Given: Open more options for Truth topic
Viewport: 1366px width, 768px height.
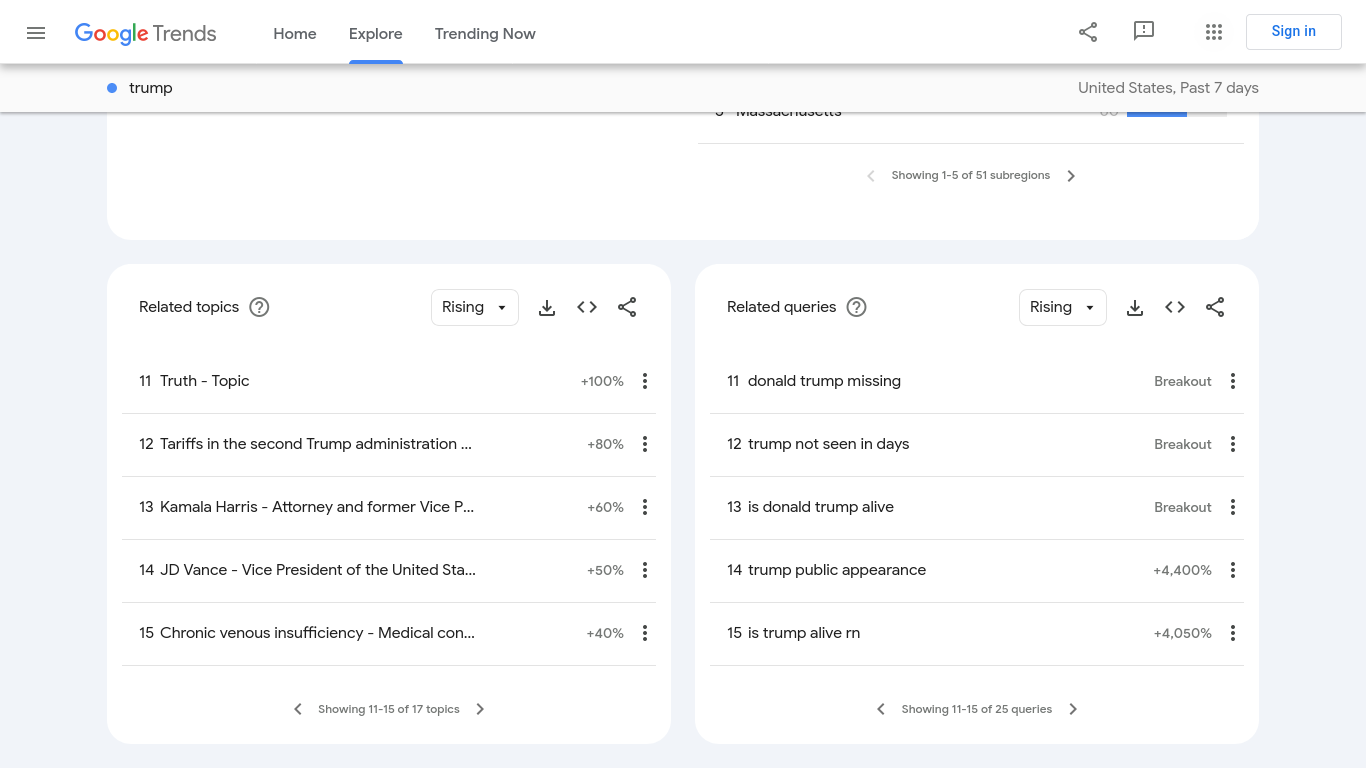Looking at the screenshot, I should (645, 381).
